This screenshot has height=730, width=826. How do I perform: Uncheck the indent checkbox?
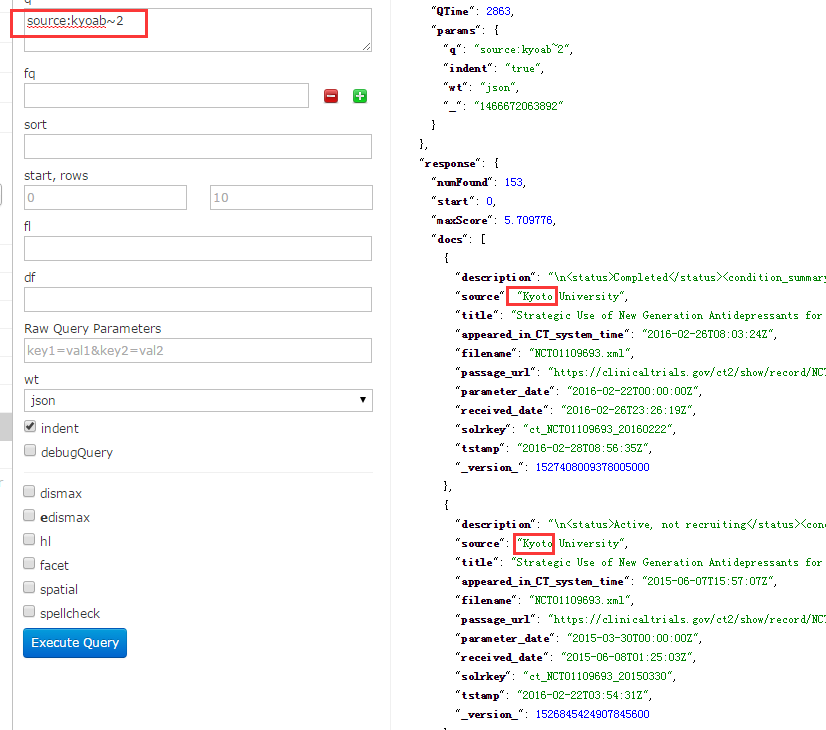(30, 427)
